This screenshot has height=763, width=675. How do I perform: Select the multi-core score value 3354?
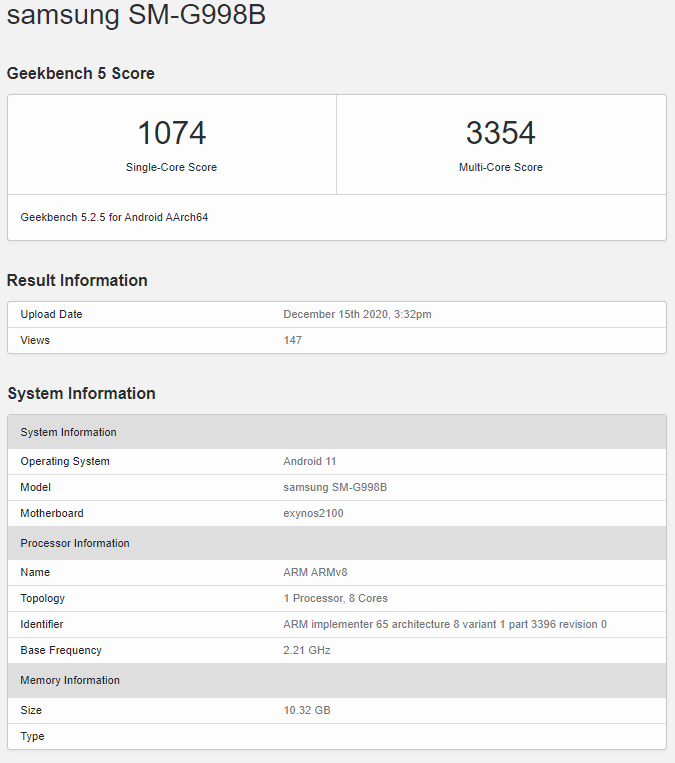(x=500, y=133)
